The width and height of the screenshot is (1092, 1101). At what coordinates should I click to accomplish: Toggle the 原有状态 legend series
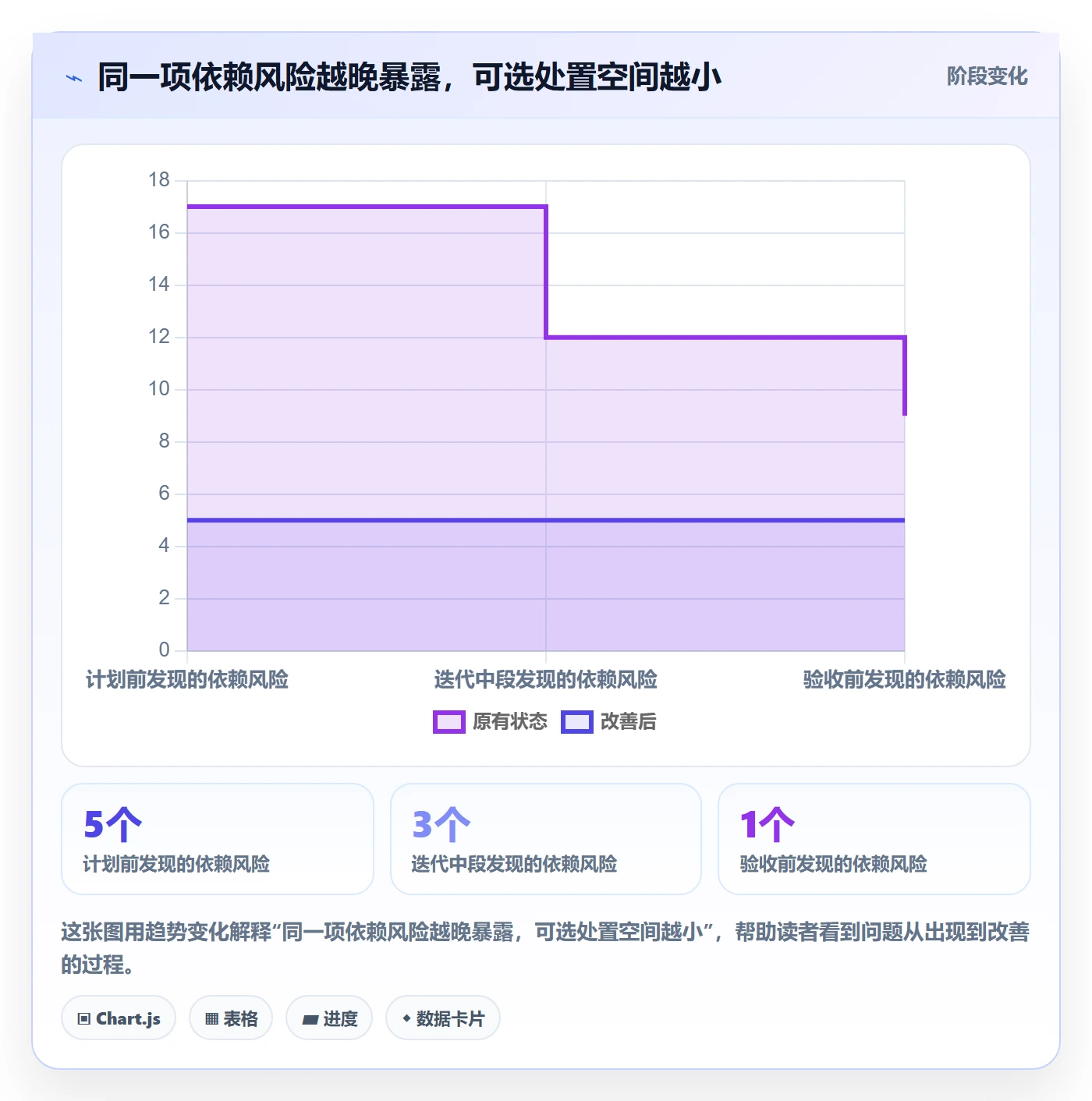tap(491, 721)
